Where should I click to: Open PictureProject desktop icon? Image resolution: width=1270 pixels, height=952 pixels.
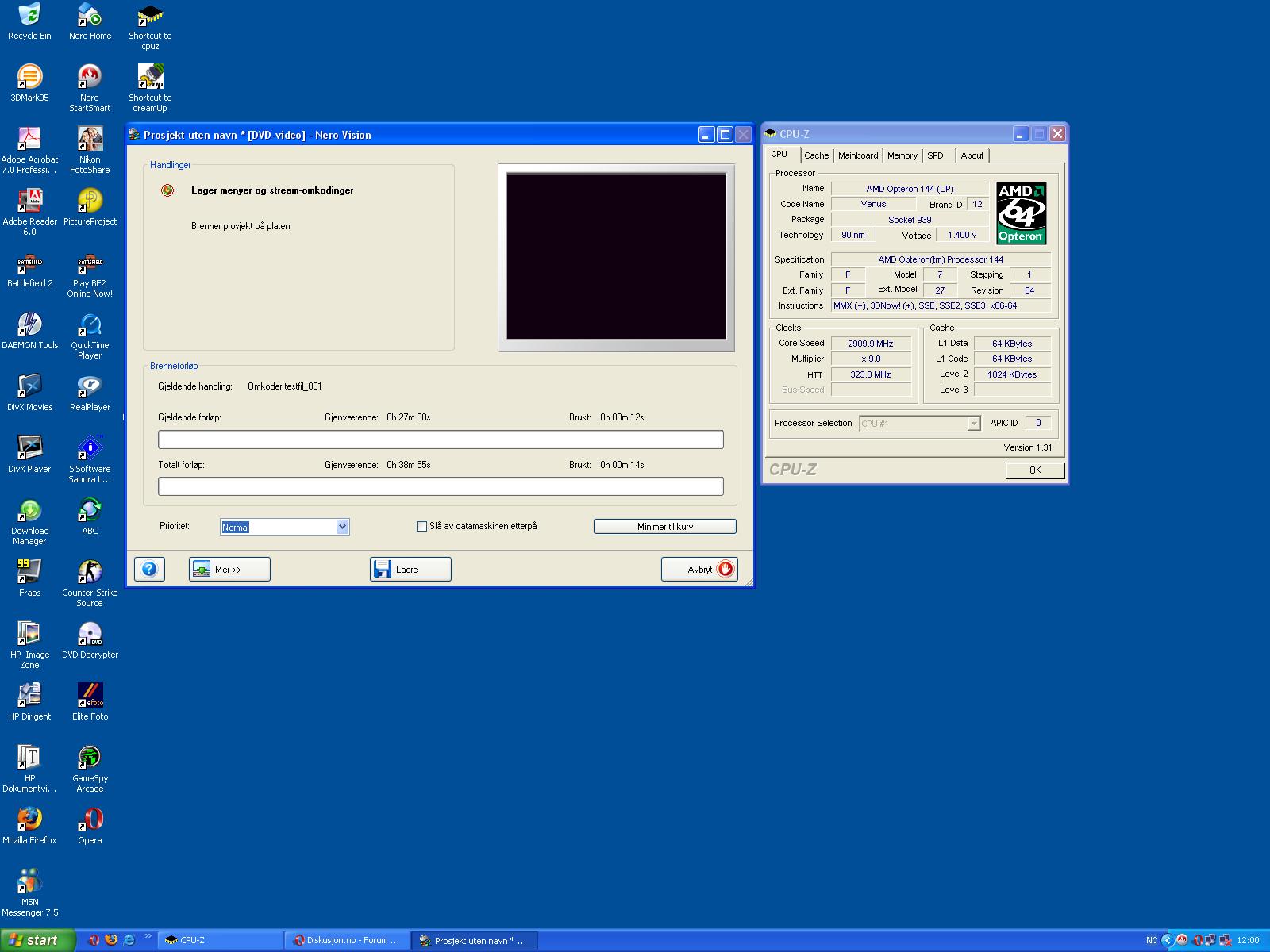90,207
